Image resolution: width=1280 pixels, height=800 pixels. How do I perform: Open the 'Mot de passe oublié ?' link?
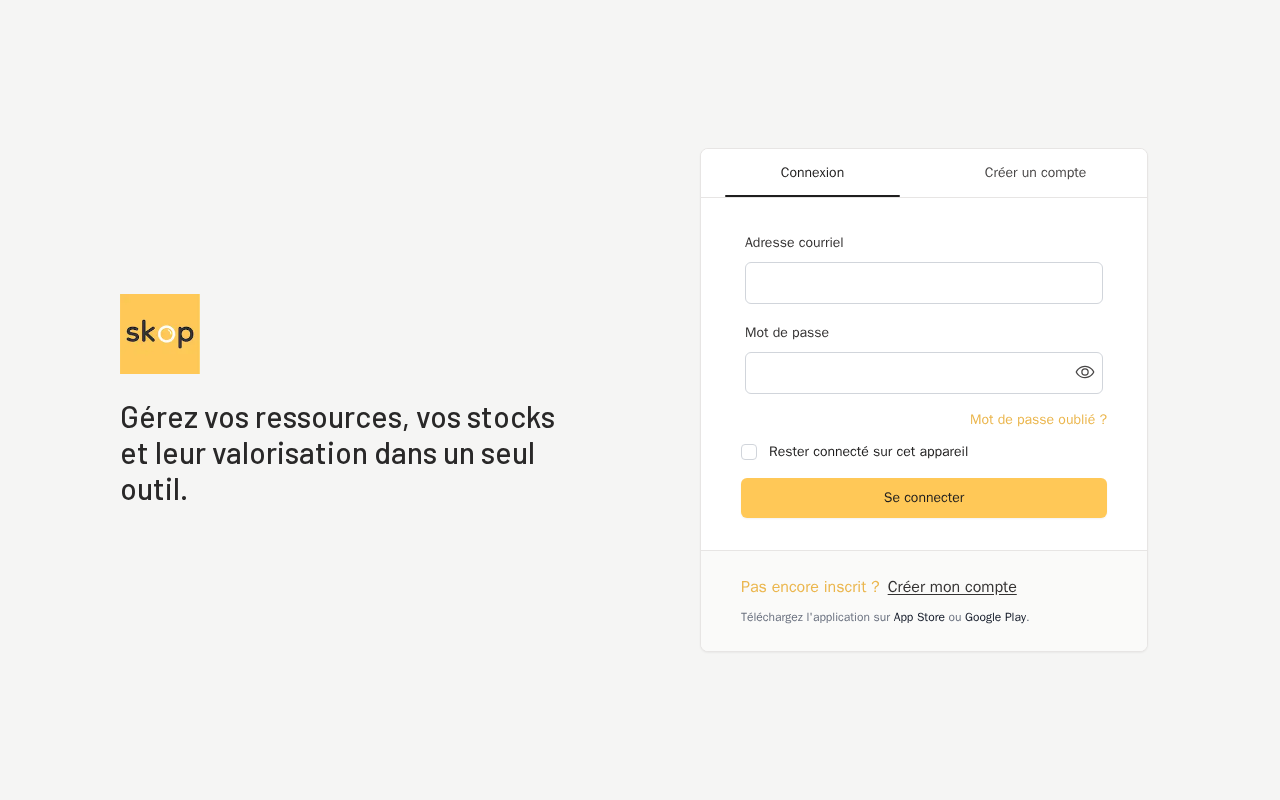pos(1038,420)
